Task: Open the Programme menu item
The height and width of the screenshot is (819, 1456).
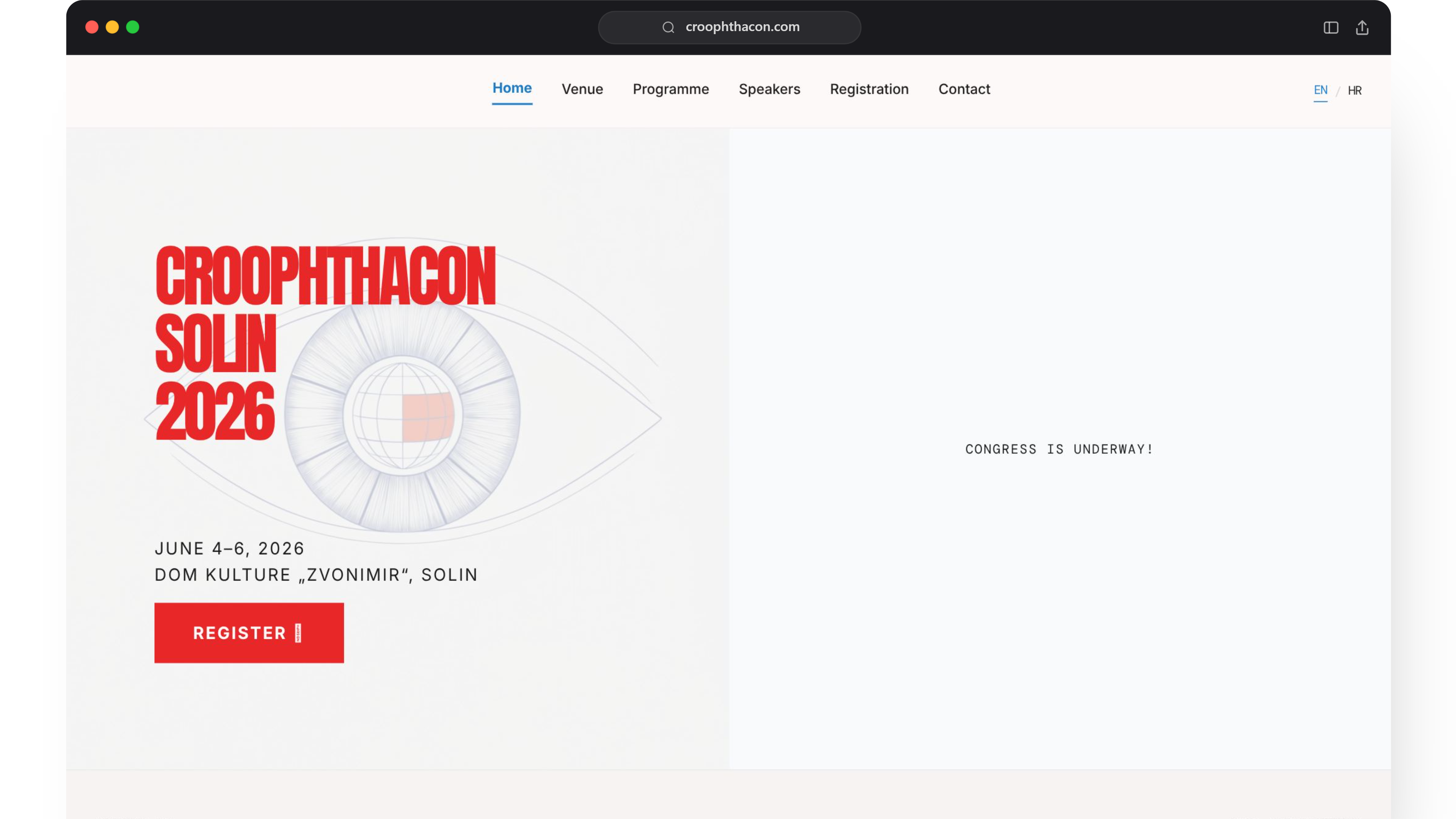Action: click(670, 89)
